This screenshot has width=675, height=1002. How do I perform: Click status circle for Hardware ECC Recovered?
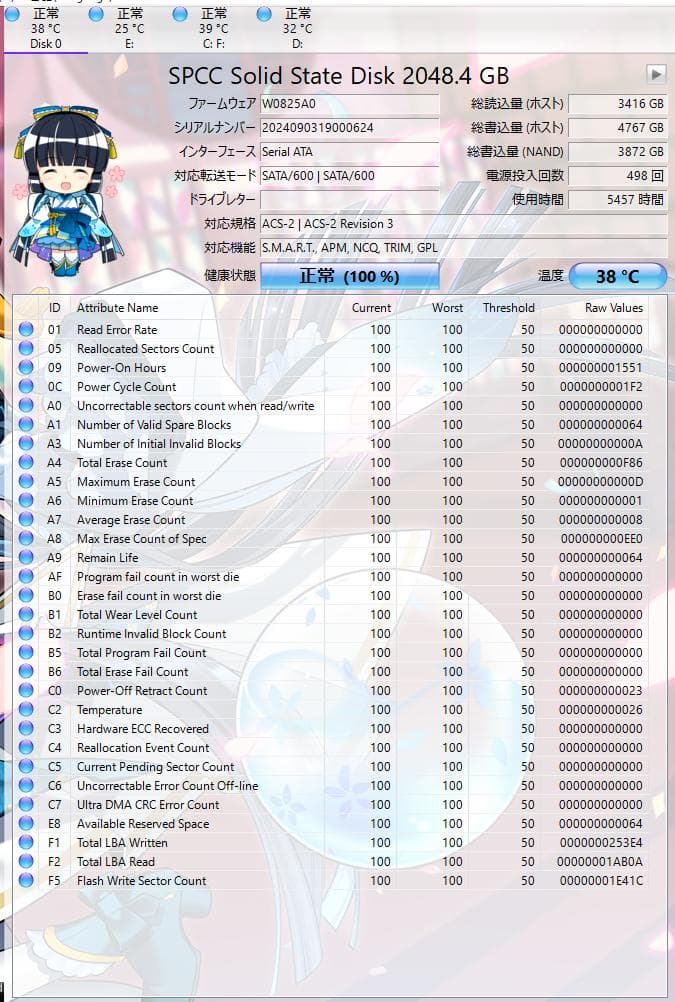(x=26, y=728)
